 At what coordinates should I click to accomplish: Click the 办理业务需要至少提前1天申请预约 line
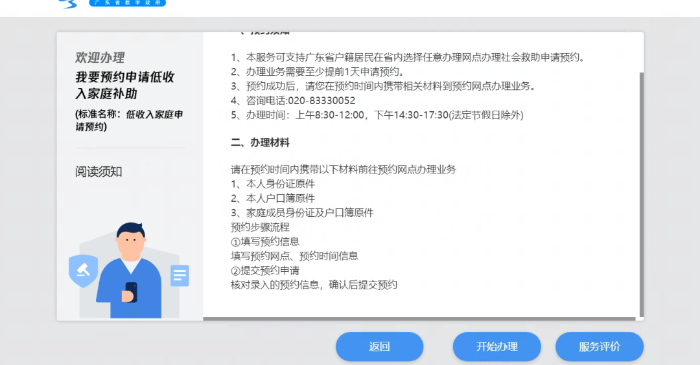(x=318, y=72)
